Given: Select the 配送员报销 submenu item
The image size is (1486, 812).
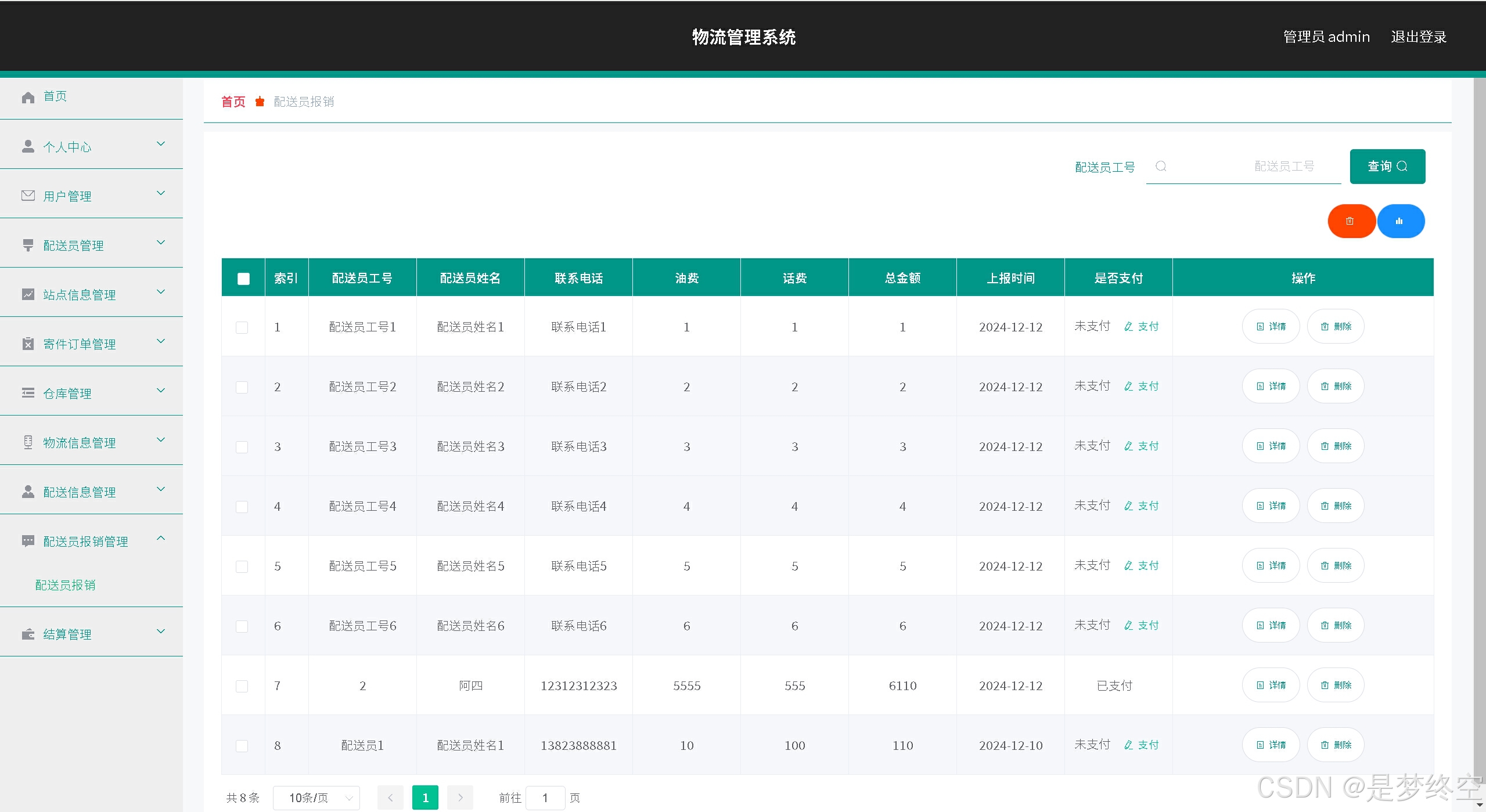Looking at the screenshot, I should (x=66, y=585).
